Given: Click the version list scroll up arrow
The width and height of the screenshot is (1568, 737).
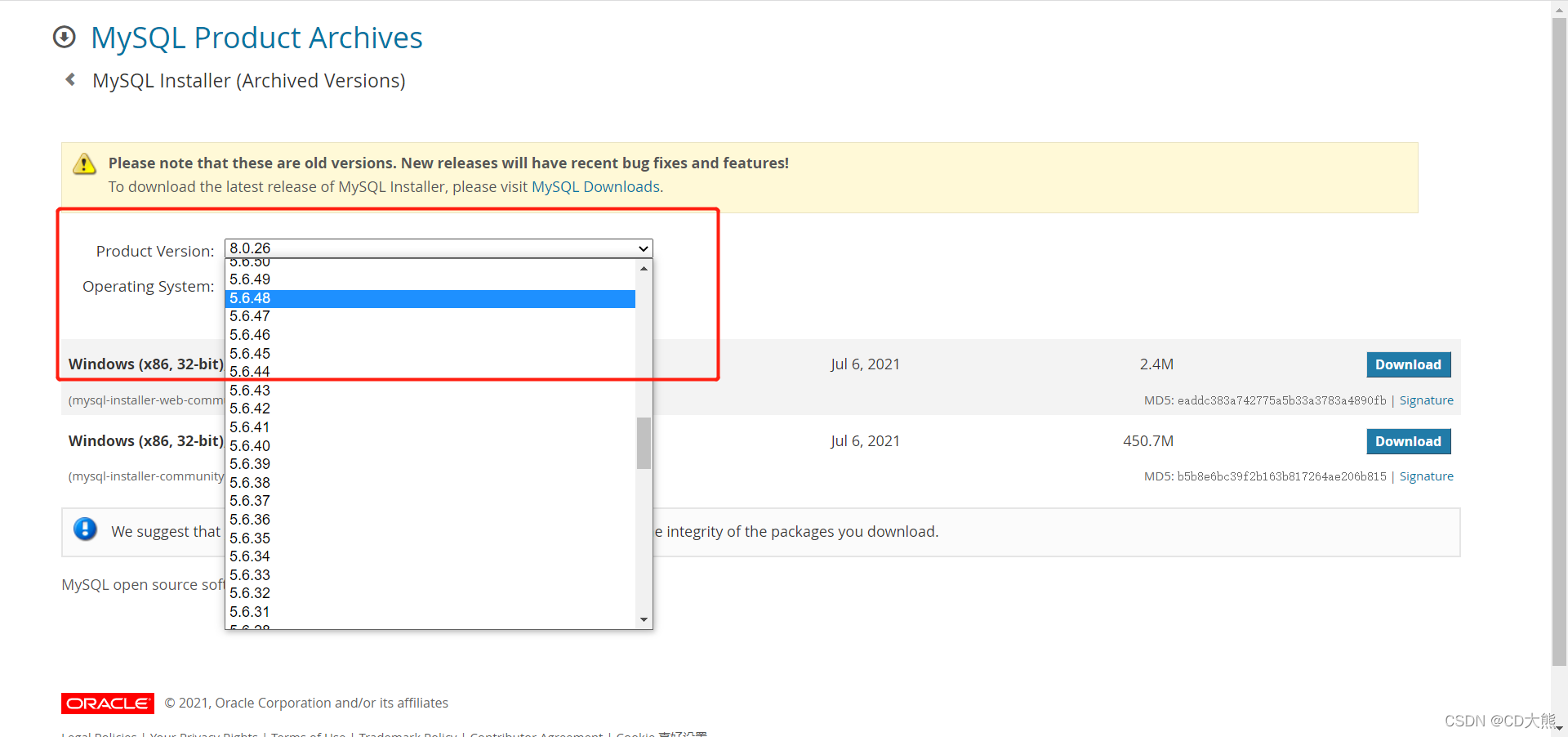Looking at the screenshot, I should point(644,268).
